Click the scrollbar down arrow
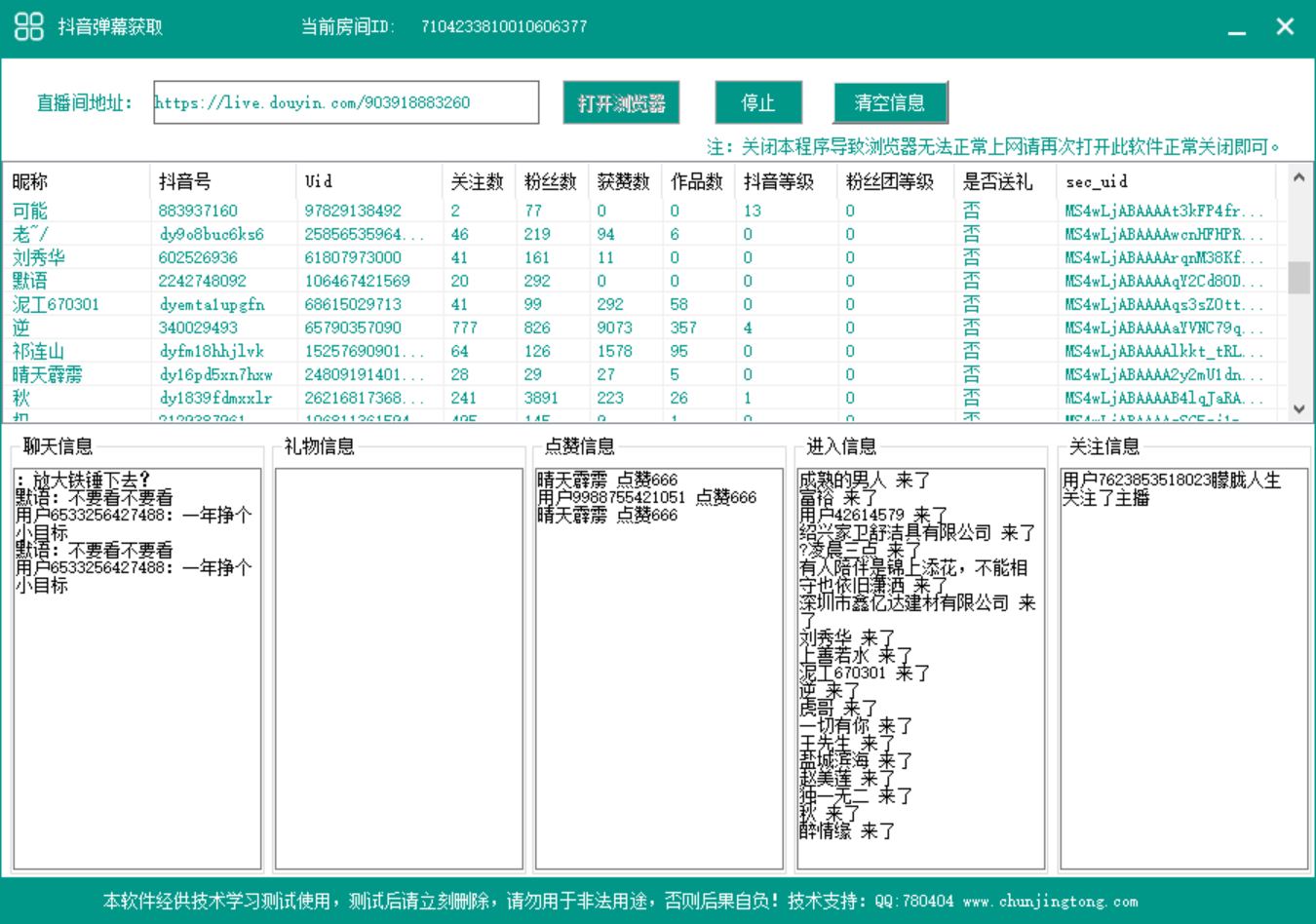Viewport: 1316px width, 924px height. [1298, 410]
